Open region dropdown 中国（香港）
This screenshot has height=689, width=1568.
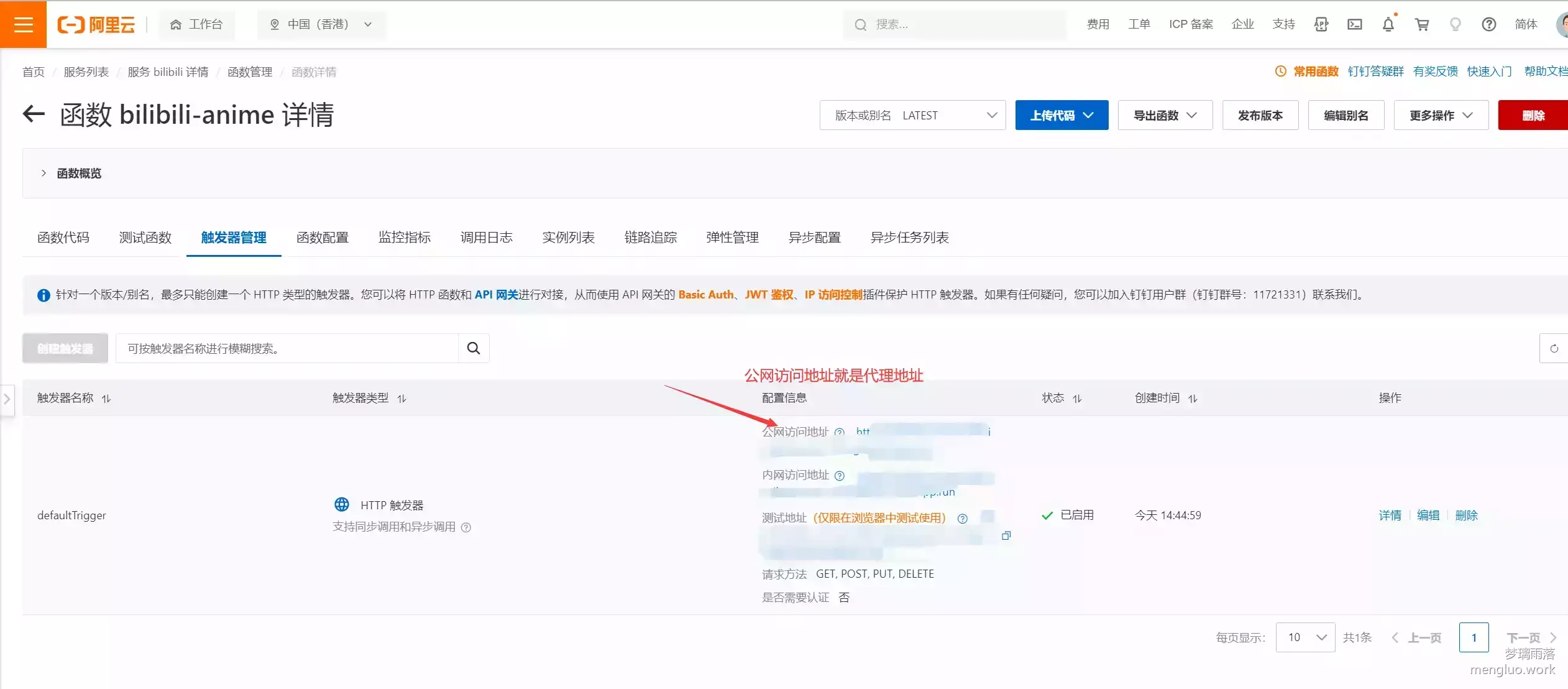(x=321, y=24)
